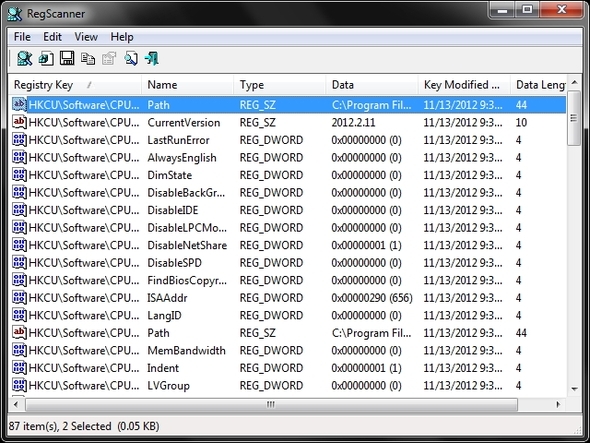Click the 0x00000290 (656) data value
Screen dimensions: 590x443
pos(372,298)
